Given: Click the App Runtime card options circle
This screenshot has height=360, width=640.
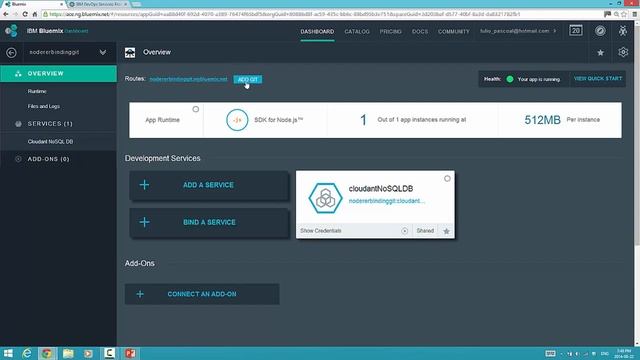Looking at the screenshot, I should click(x=196, y=109).
